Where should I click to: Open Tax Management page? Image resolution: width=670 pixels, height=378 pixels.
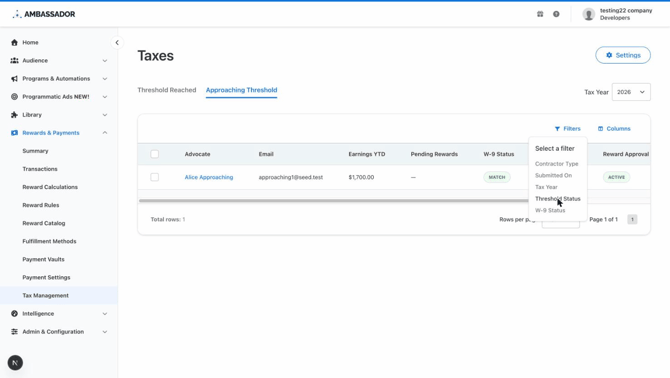click(x=45, y=296)
